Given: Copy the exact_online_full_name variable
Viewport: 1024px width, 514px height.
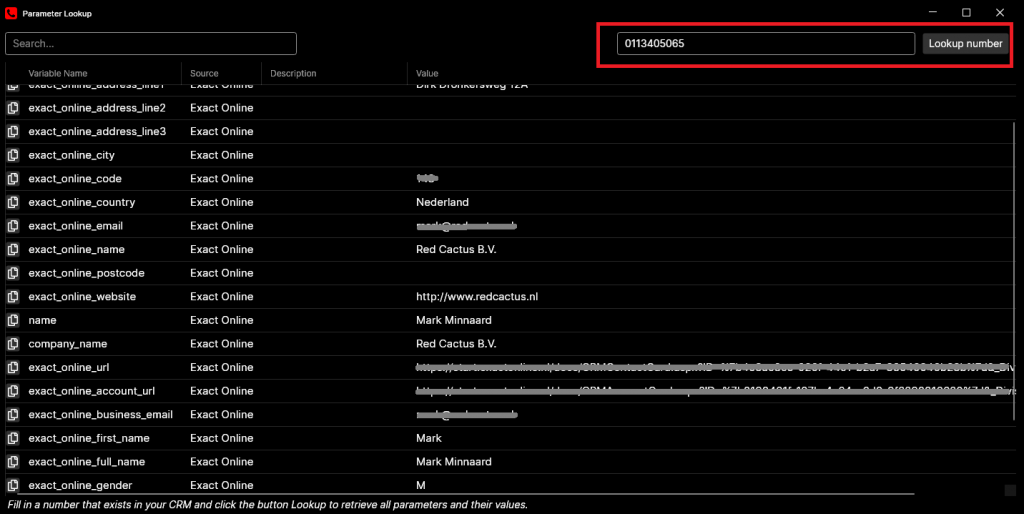Looking at the screenshot, I should [13, 461].
